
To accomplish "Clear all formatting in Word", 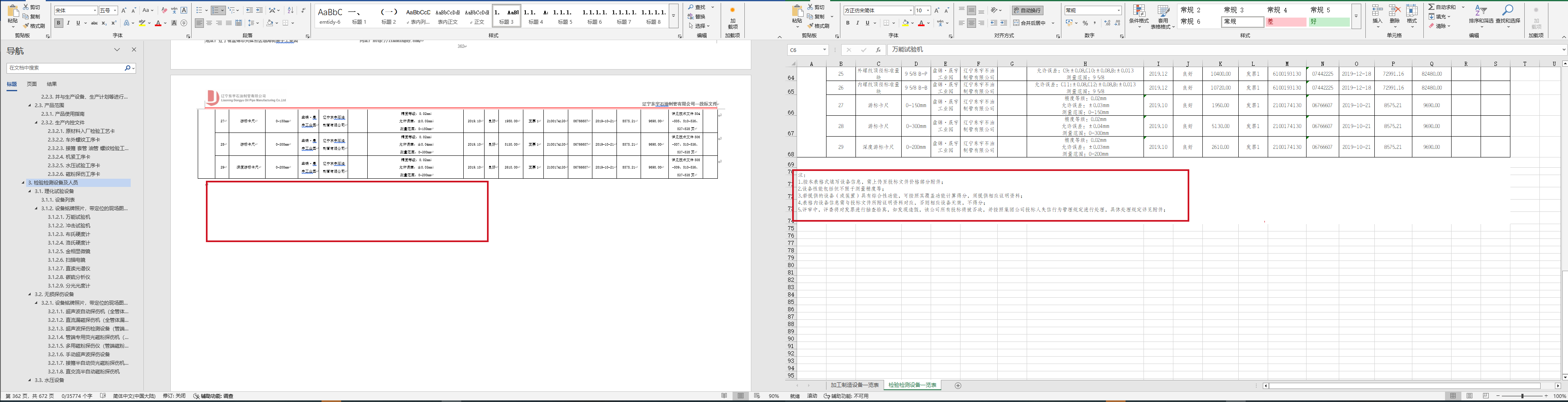I will tap(164, 10).
